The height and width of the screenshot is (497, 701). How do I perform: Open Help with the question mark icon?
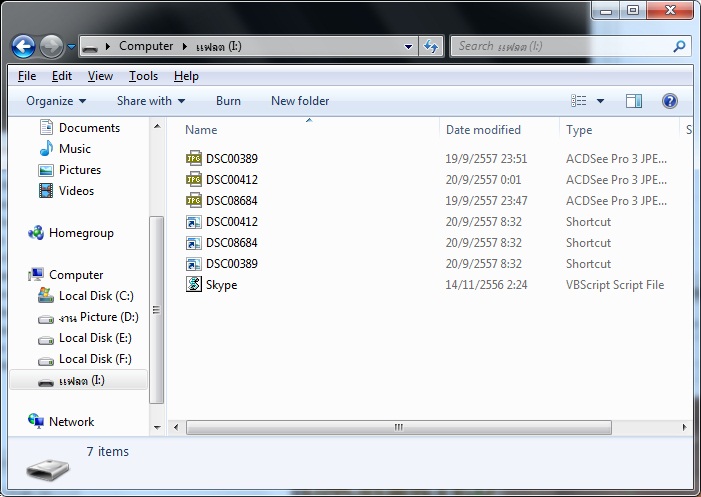click(x=670, y=101)
